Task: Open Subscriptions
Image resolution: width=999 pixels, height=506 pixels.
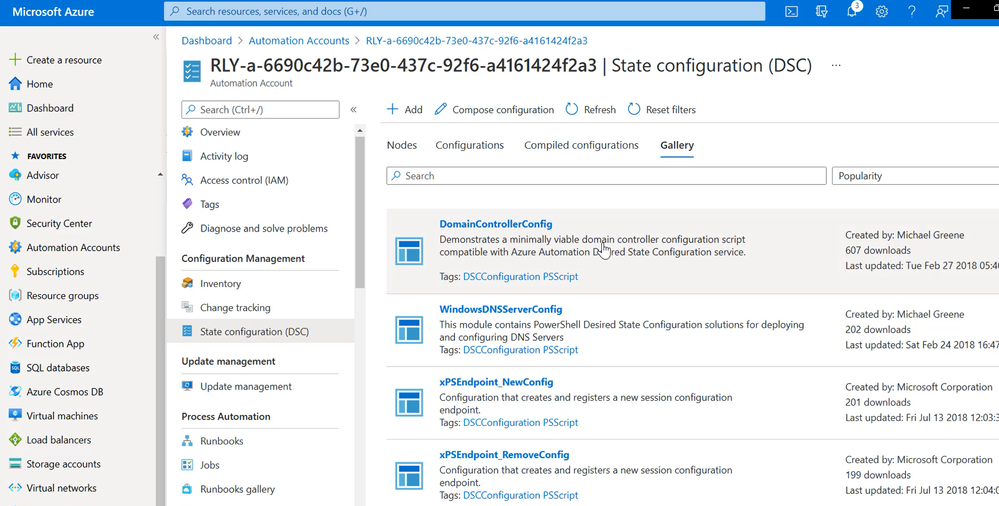Action: coord(47,271)
